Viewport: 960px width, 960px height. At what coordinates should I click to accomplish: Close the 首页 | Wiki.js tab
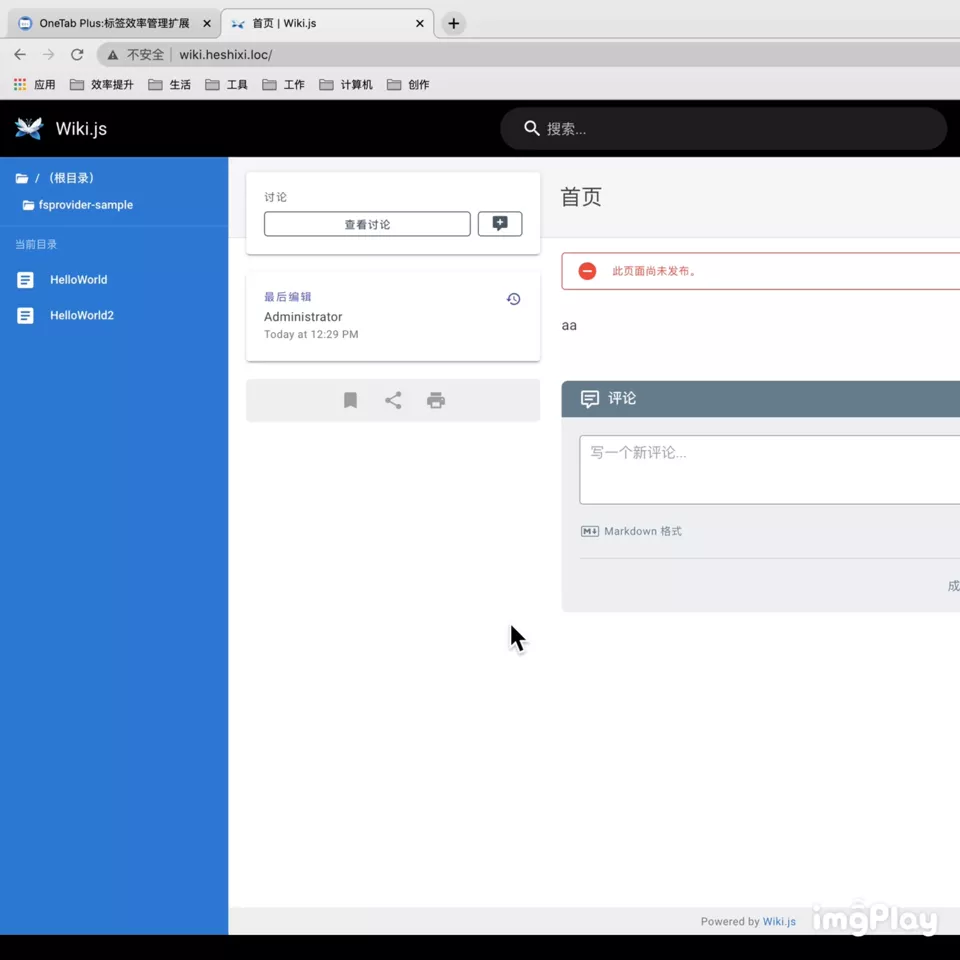pyautogui.click(x=419, y=23)
